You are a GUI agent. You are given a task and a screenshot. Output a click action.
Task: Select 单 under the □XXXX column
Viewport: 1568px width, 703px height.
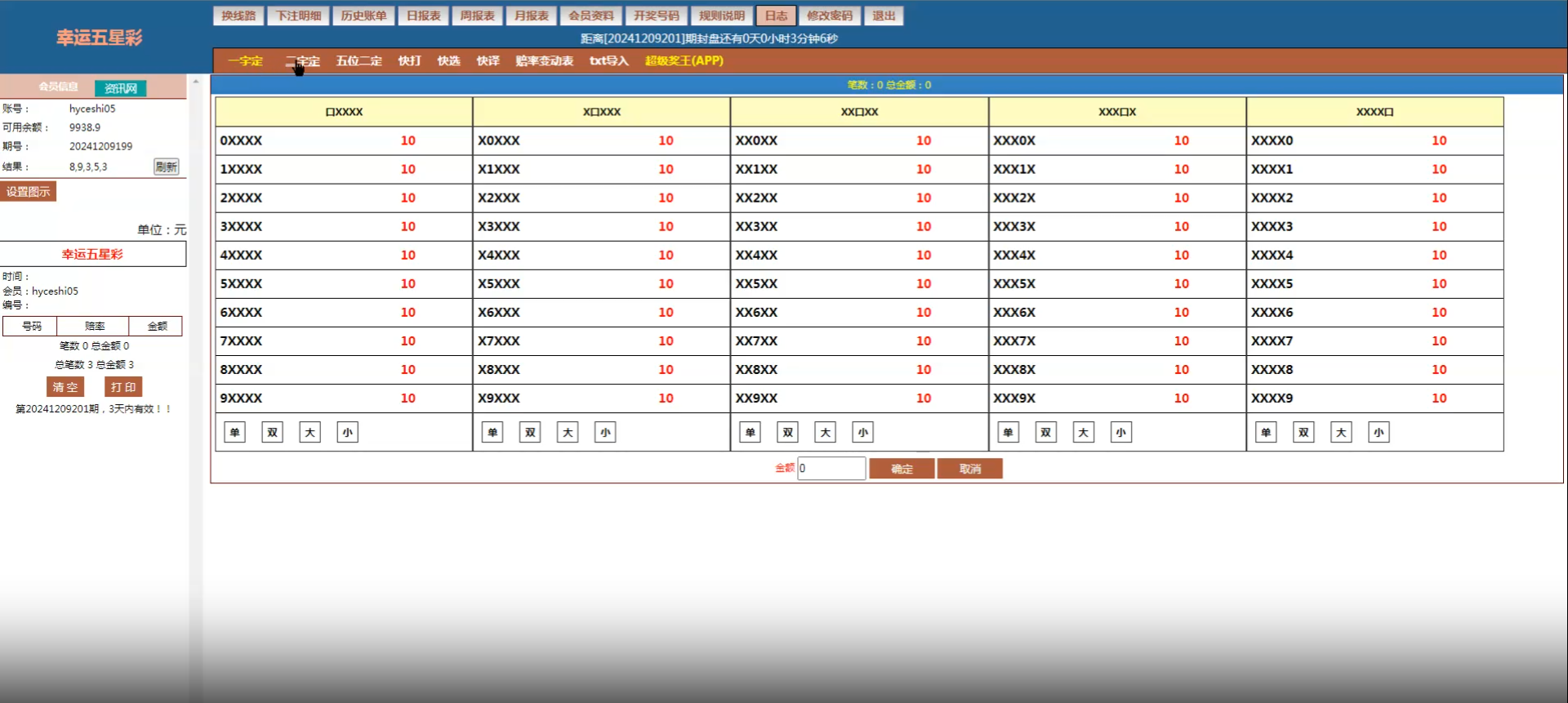click(234, 433)
